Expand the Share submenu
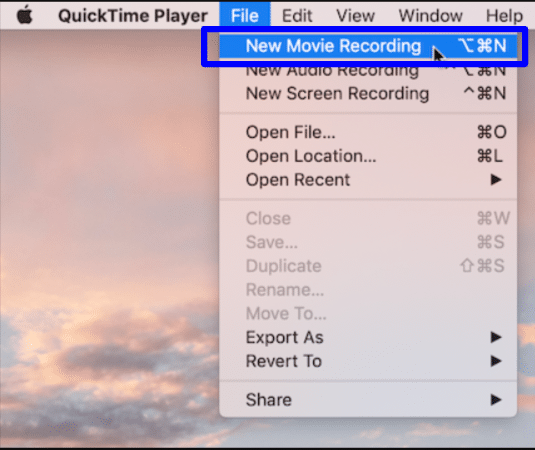 pyautogui.click(x=368, y=400)
